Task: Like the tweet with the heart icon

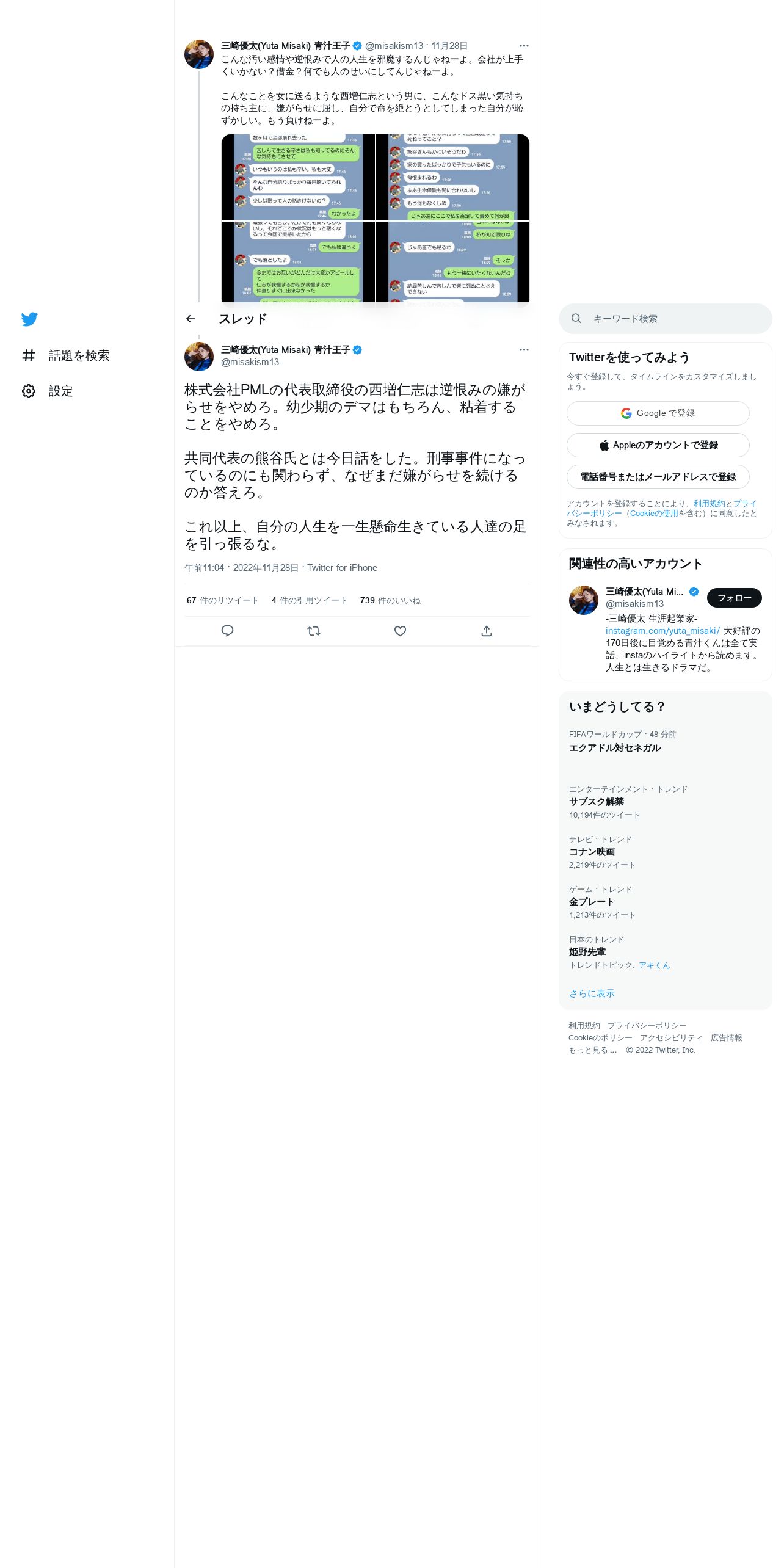Action: (x=400, y=631)
